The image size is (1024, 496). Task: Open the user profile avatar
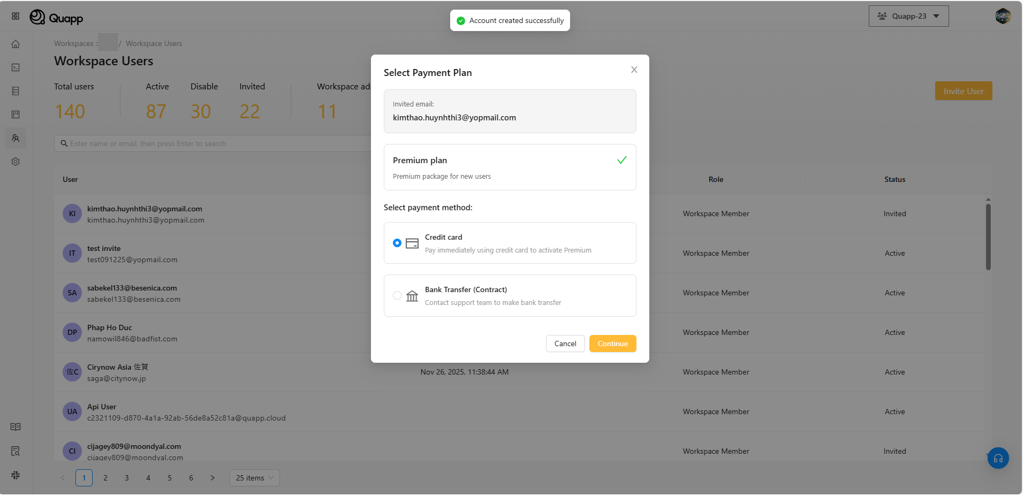tap(1002, 16)
